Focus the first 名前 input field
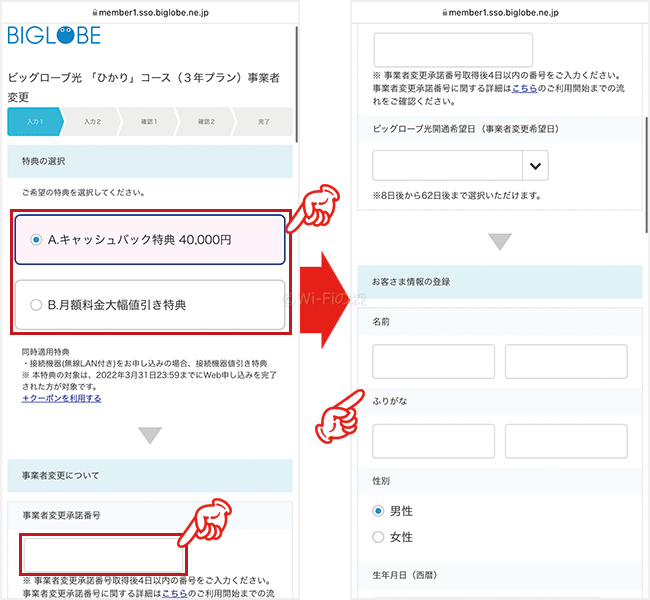The width and height of the screenshot is (650, 600). click(434, 361)
